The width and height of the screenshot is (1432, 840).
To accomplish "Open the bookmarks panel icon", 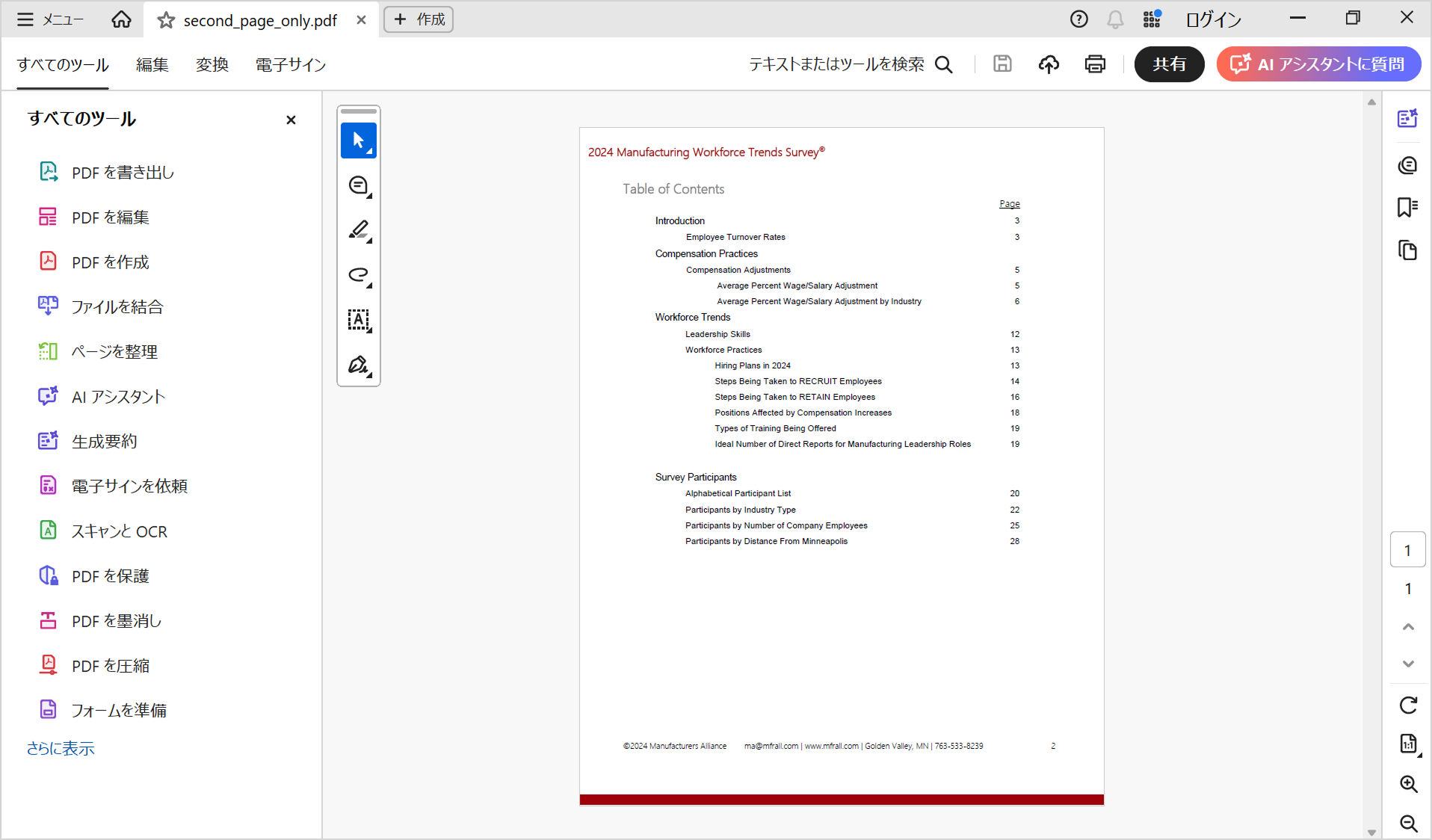I will coord(1407,207).
